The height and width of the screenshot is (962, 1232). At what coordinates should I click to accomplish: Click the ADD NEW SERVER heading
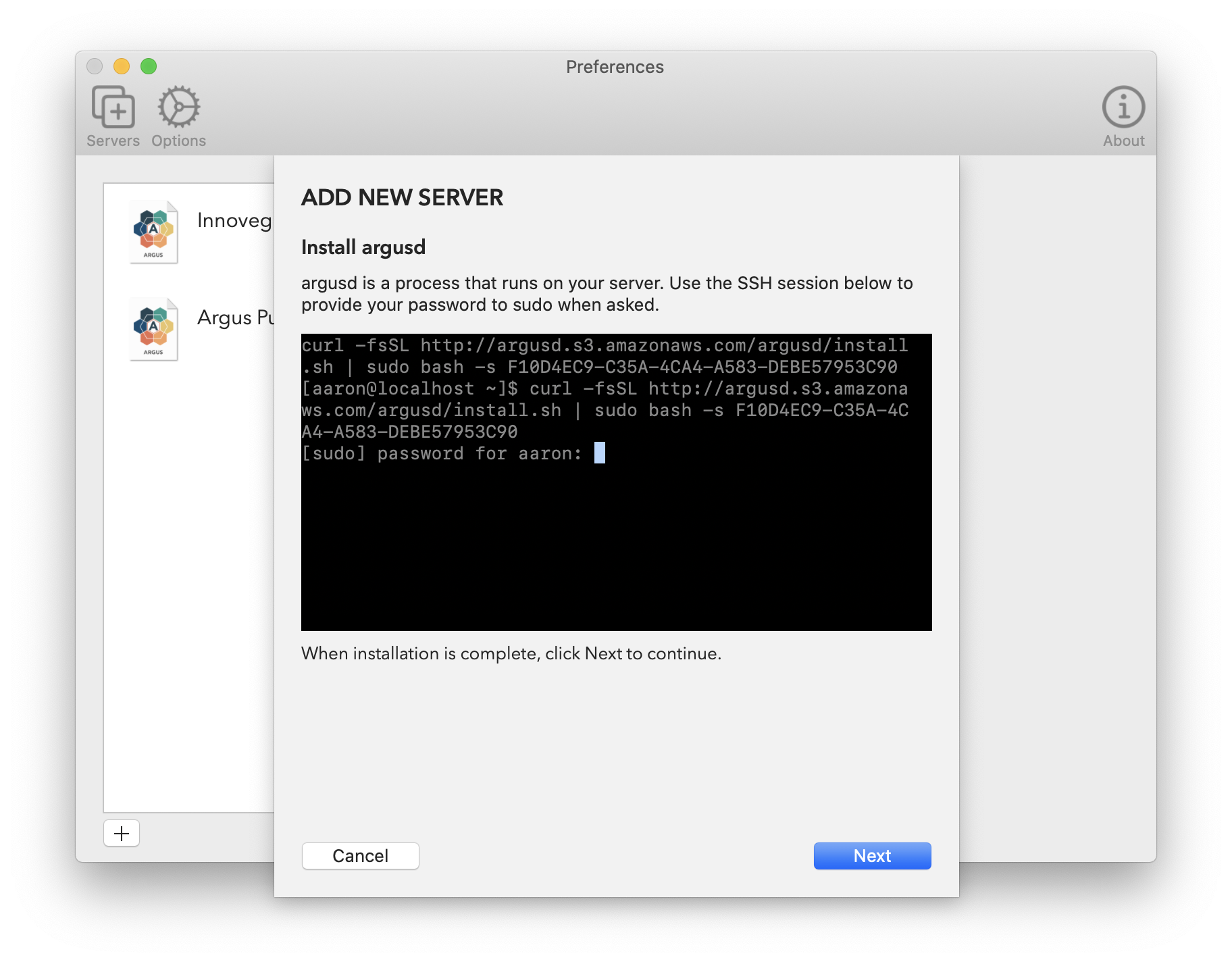(402, 197)
